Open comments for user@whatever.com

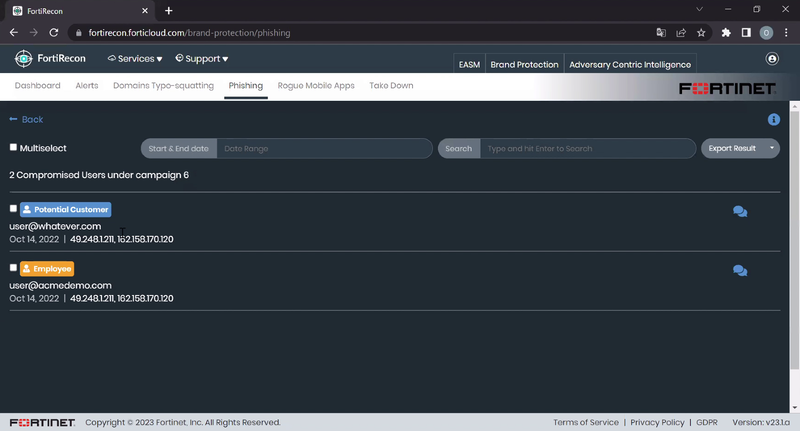pos(740,212)
